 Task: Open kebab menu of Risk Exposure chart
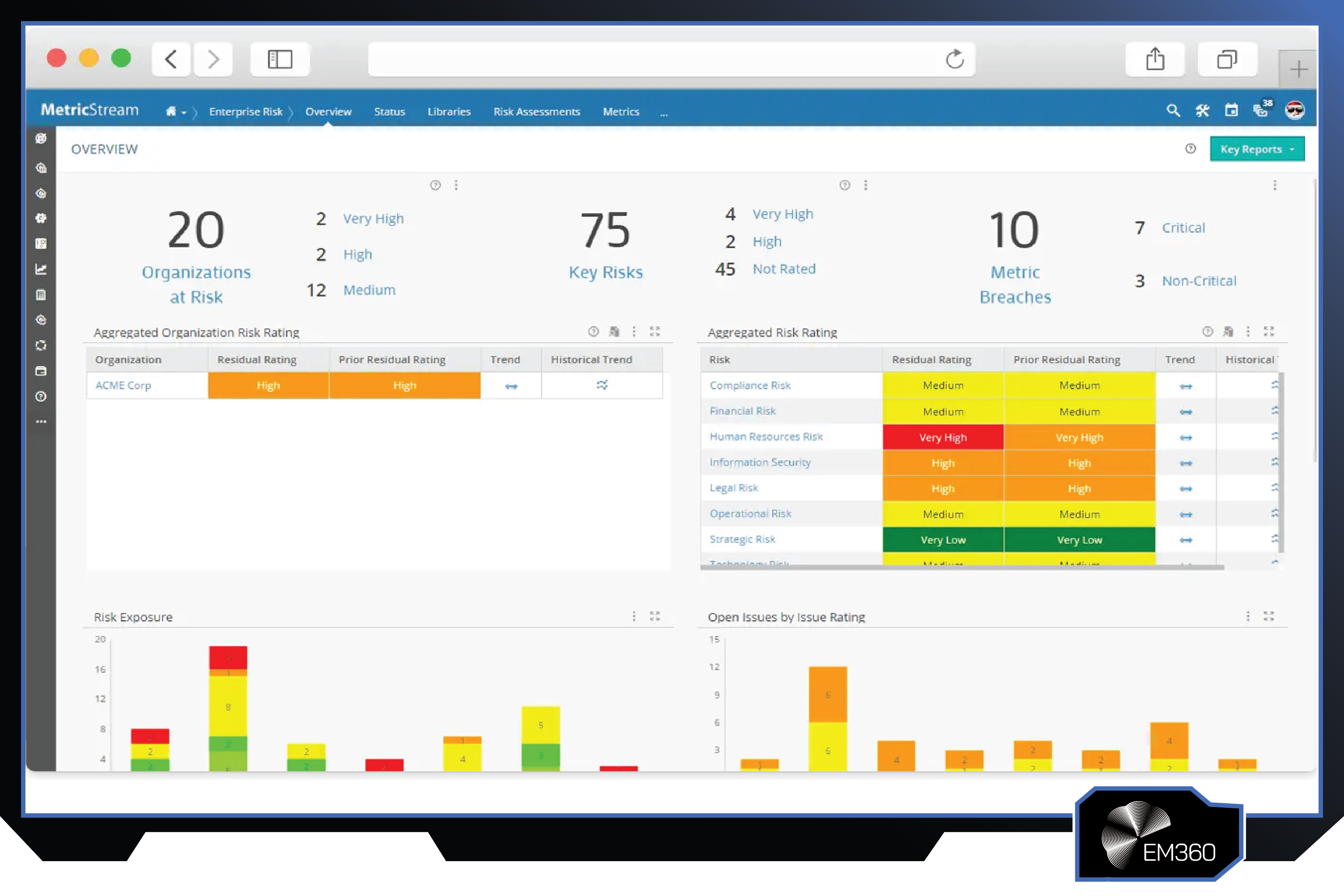coord(634,616)
